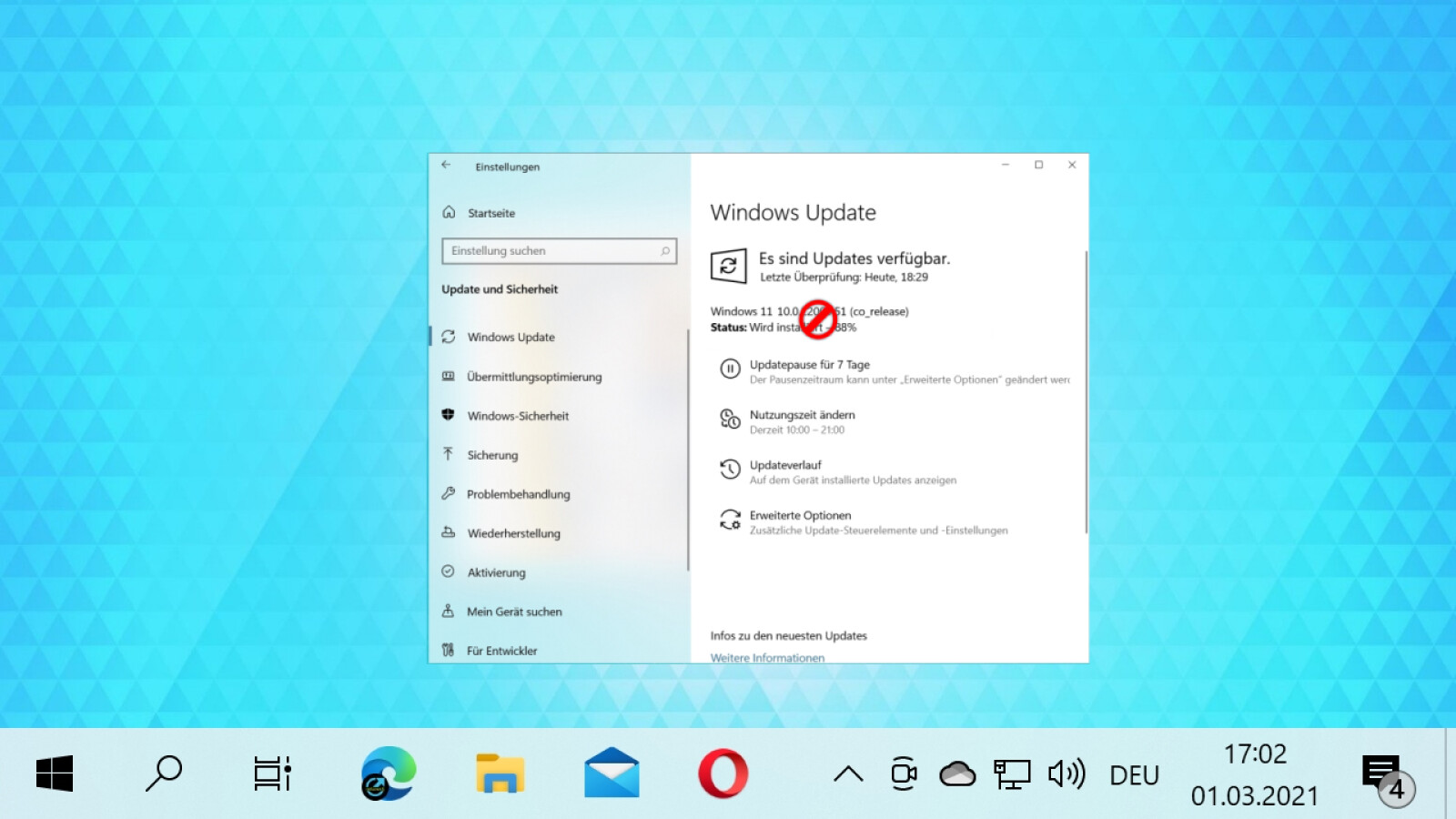Click the update status sync icon
This screenshot has height=819, width=1456.
(x=728, y=266)
